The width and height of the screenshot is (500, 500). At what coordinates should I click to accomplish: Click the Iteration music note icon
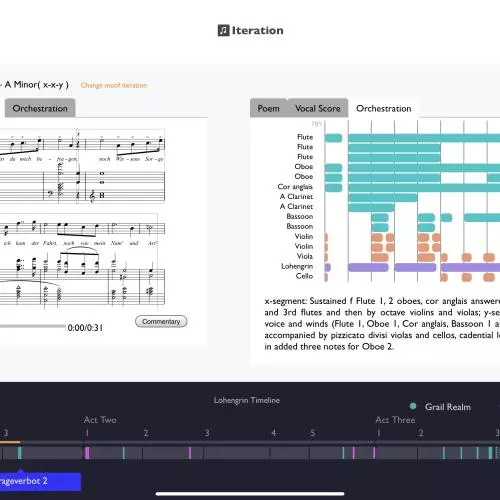tap(223, 30)
